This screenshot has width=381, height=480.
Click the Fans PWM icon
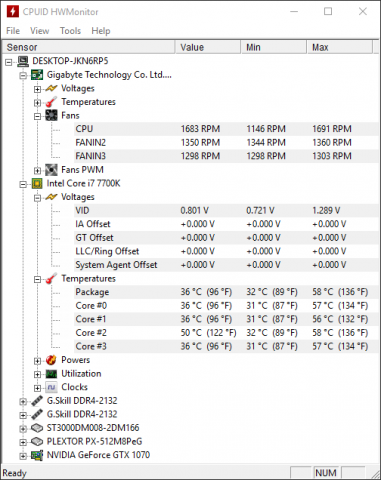point(51,170)
